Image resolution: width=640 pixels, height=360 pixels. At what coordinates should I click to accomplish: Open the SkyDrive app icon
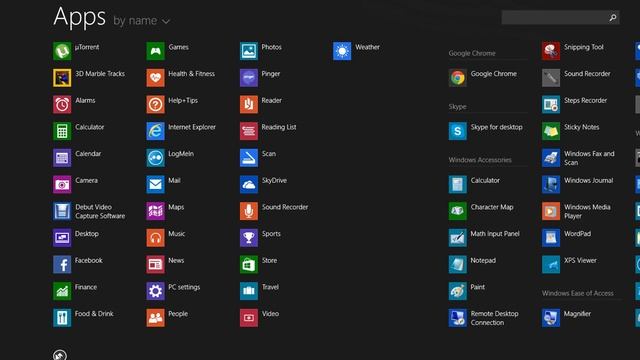tap(249, 184)
